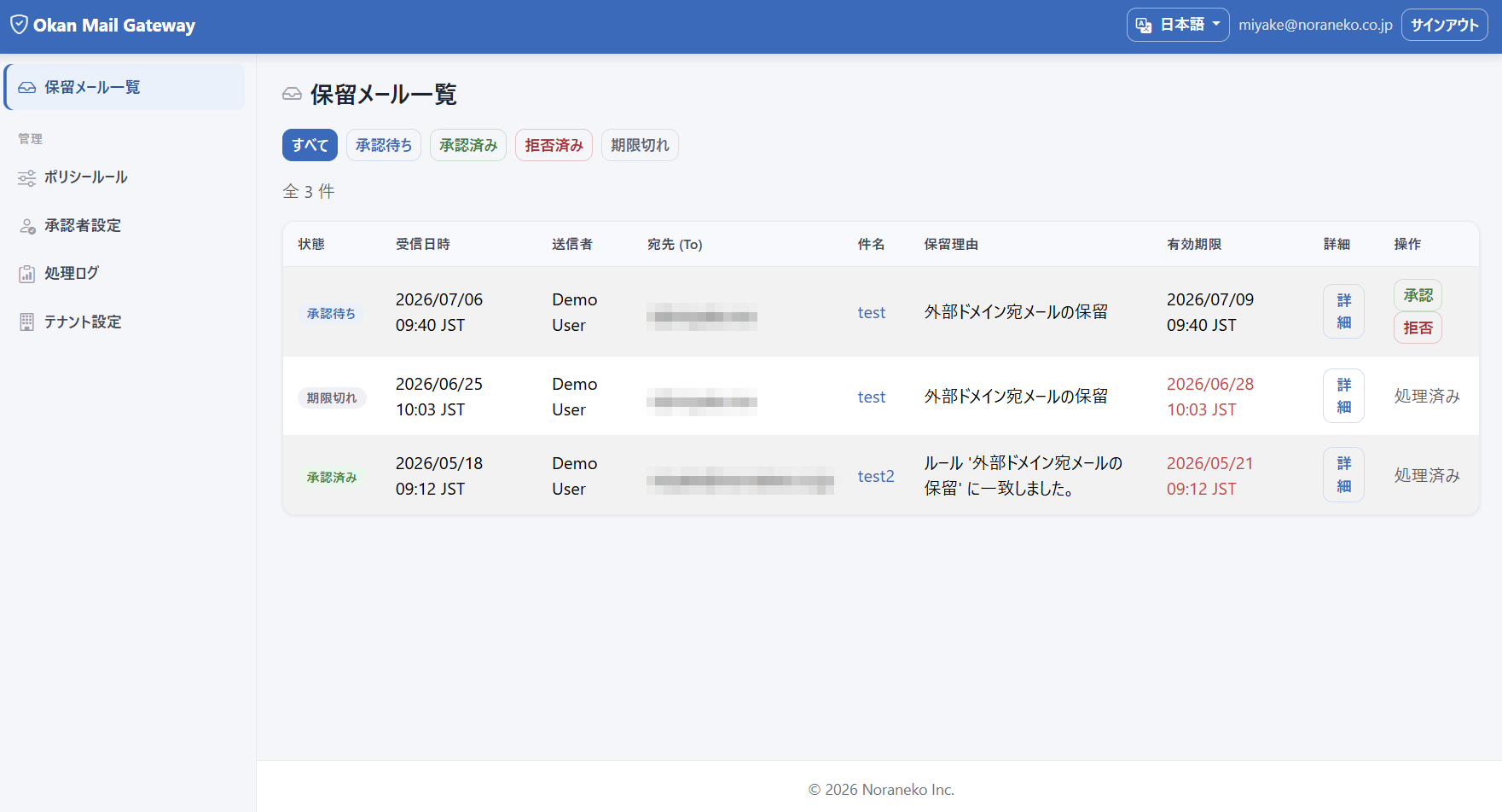Open the test2 subject link
This screenshot has height=812, width=1502.
pos(876,476)
